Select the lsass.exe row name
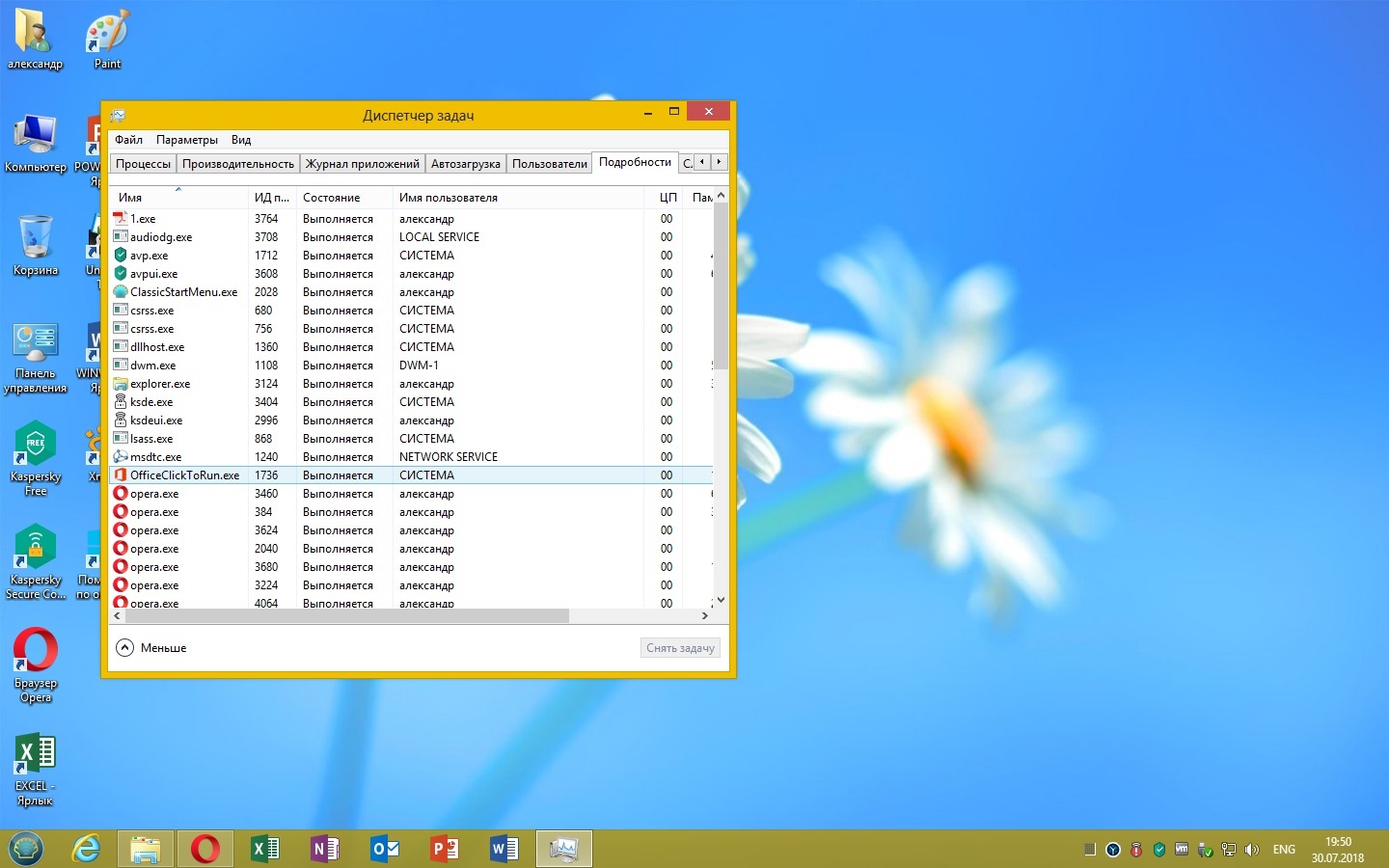Screen dimensions: 1389x868 click(x=151, y=439)
